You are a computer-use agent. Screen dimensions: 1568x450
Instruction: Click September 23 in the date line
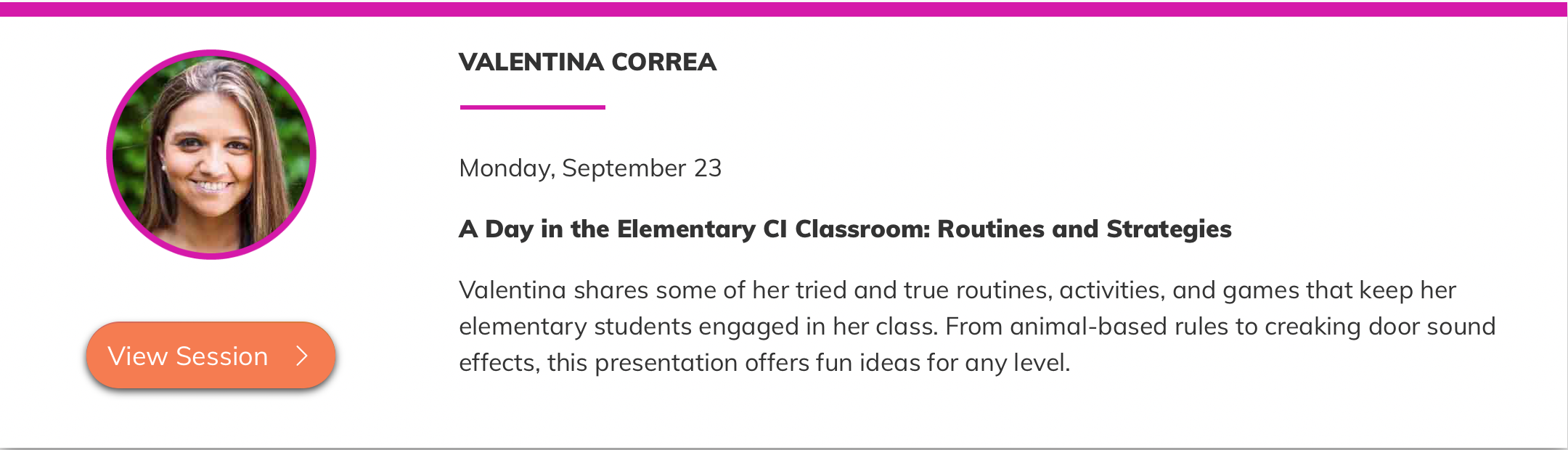point(642,168)
